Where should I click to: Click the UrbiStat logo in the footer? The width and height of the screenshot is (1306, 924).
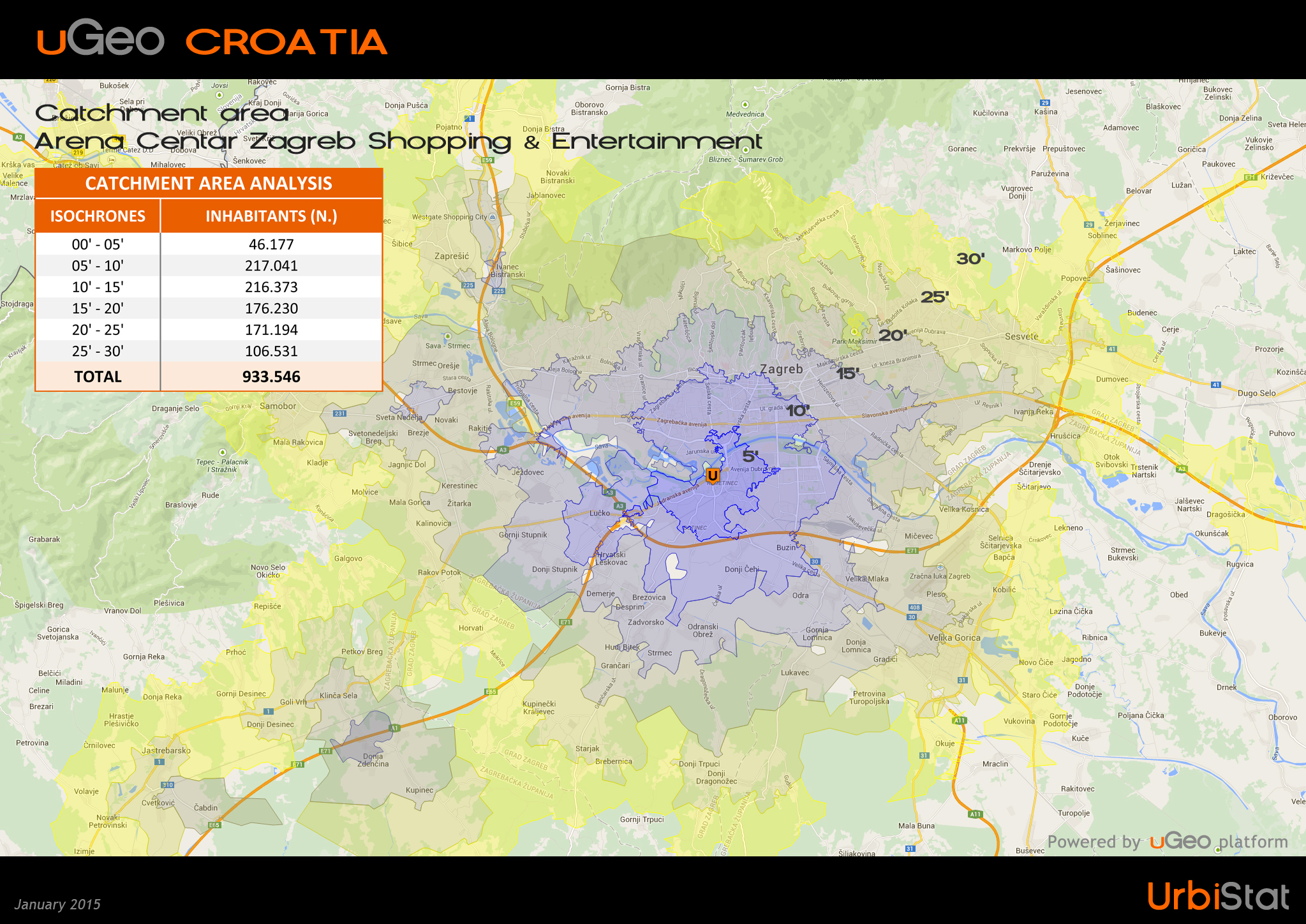click(1218, 896)
